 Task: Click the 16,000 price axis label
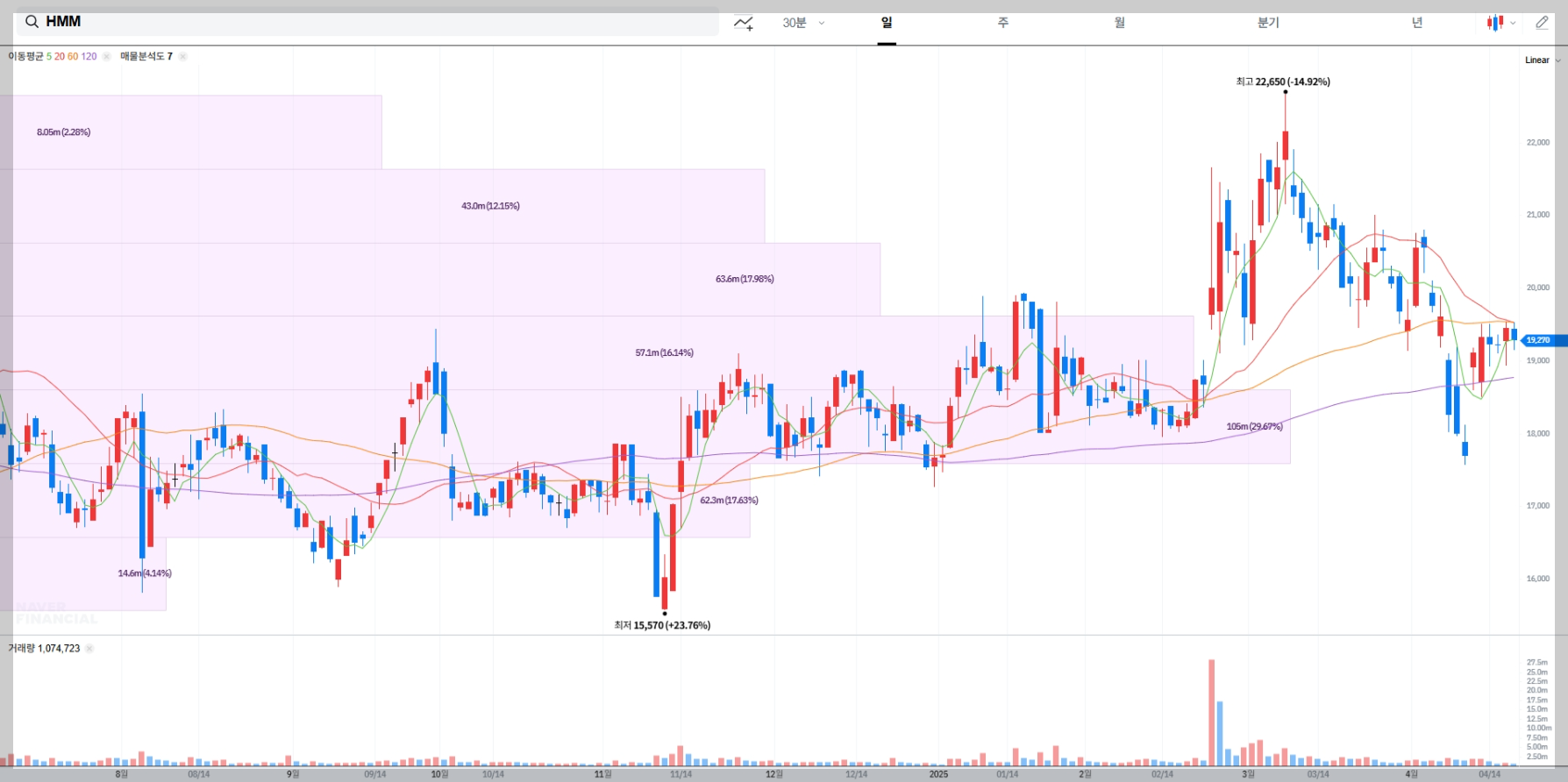1537,579
